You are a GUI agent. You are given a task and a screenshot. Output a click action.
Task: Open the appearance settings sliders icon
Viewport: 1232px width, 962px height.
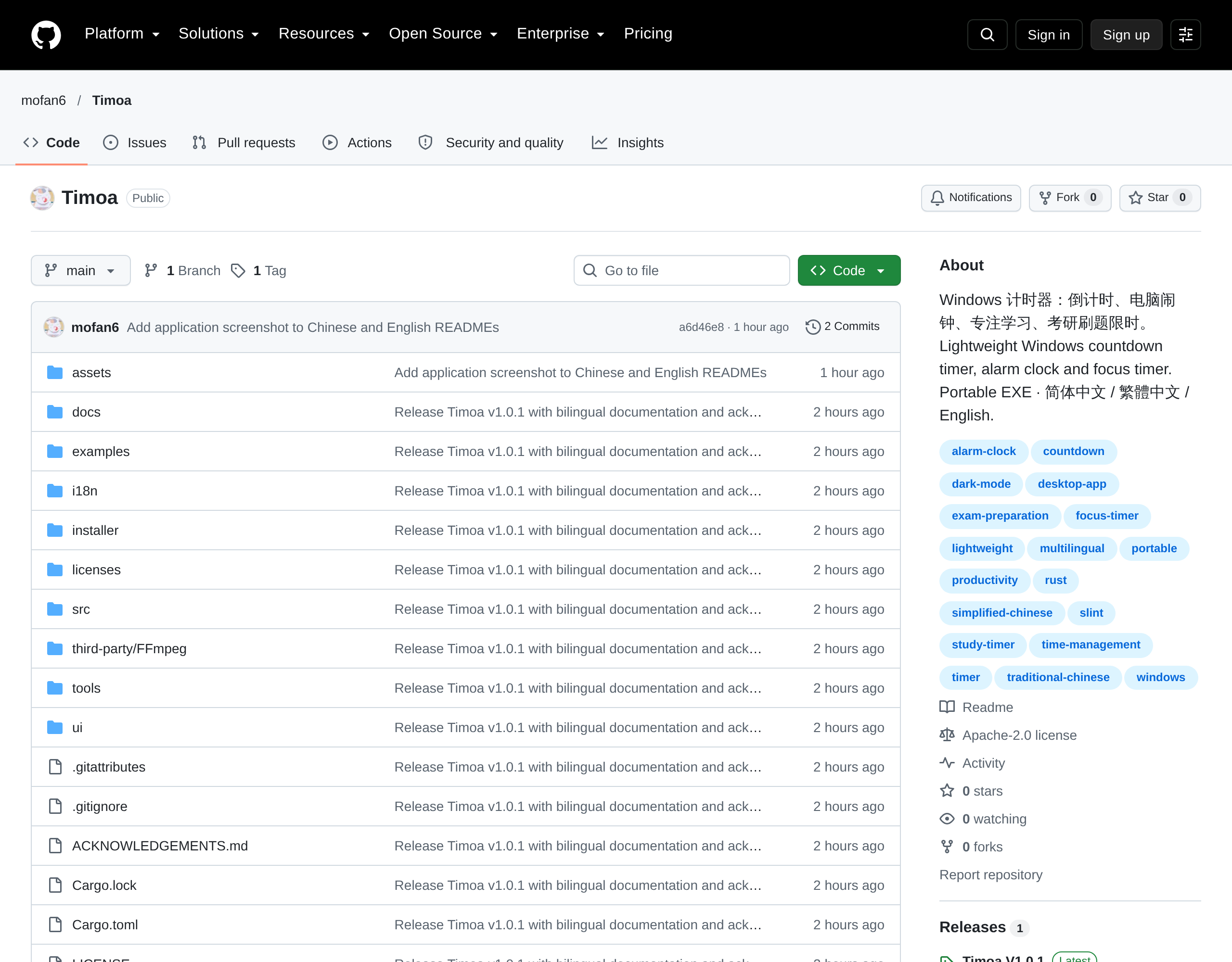1186,35
